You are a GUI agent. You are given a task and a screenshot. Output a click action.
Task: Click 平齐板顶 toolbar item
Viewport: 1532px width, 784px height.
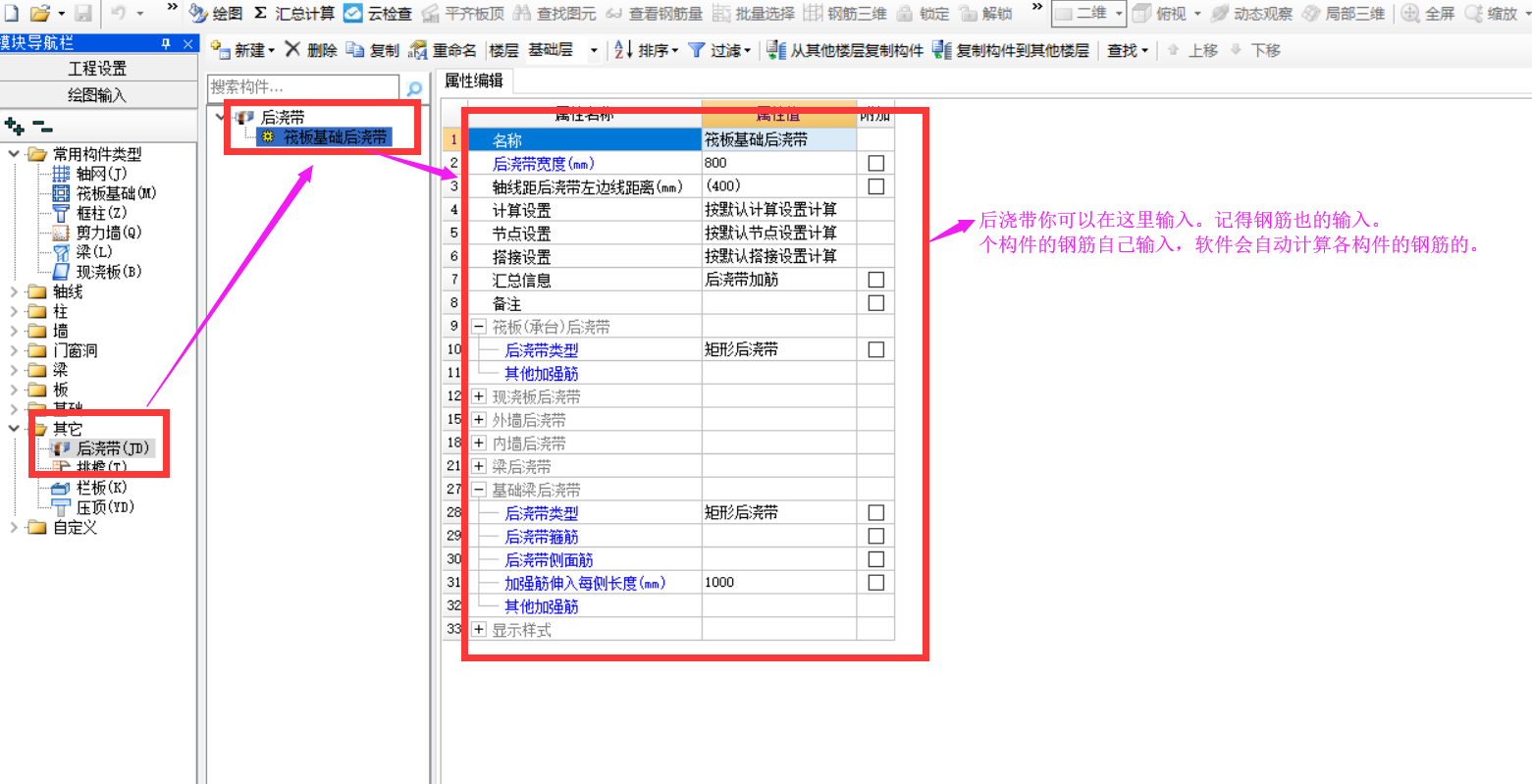click(463, 13)
